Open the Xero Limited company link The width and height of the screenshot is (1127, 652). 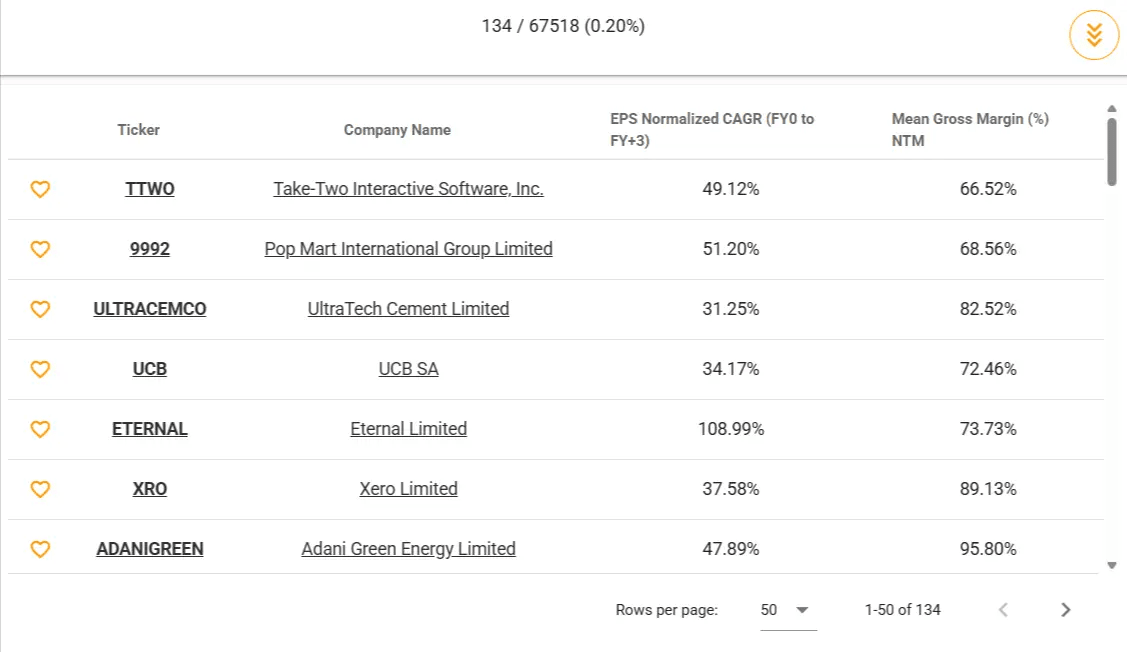click(408, 489)
